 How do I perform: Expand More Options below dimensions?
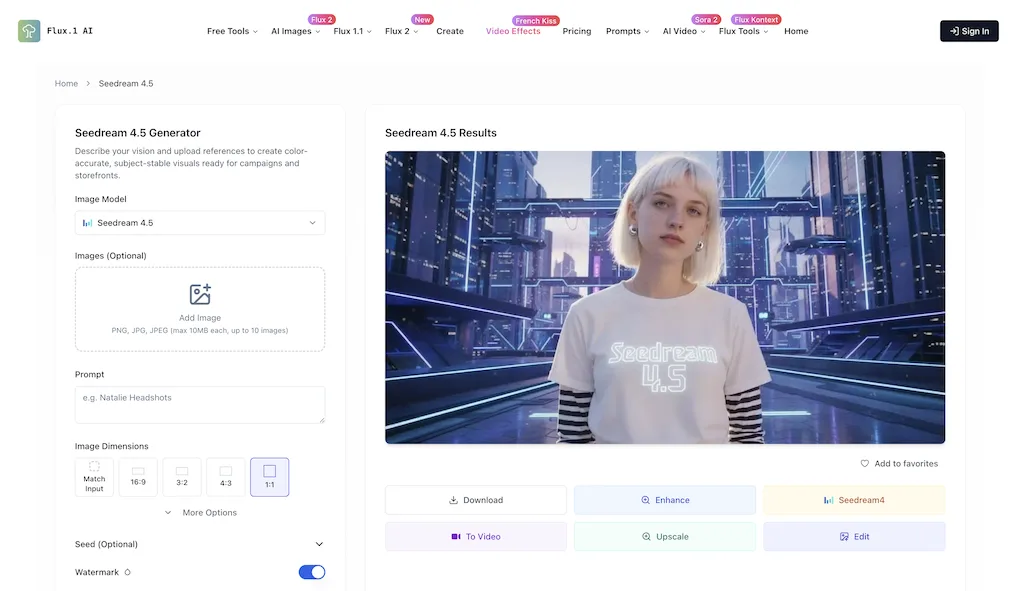click(x=199, y=512)
